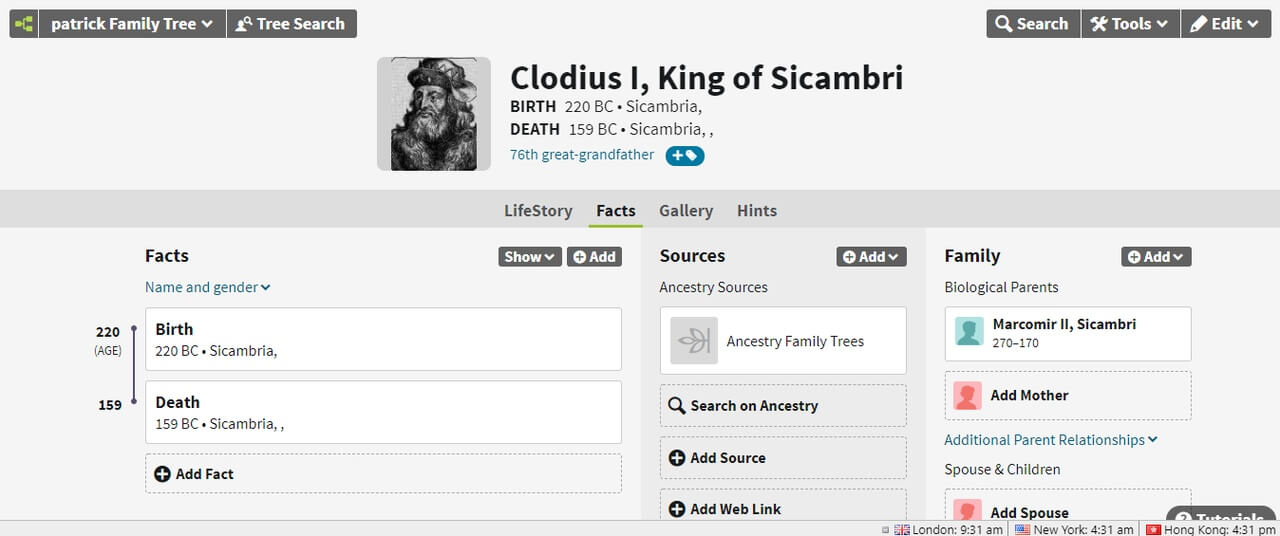The image size is (1280, 536).
Task: Open the Gallery tab
Action: 686,211
